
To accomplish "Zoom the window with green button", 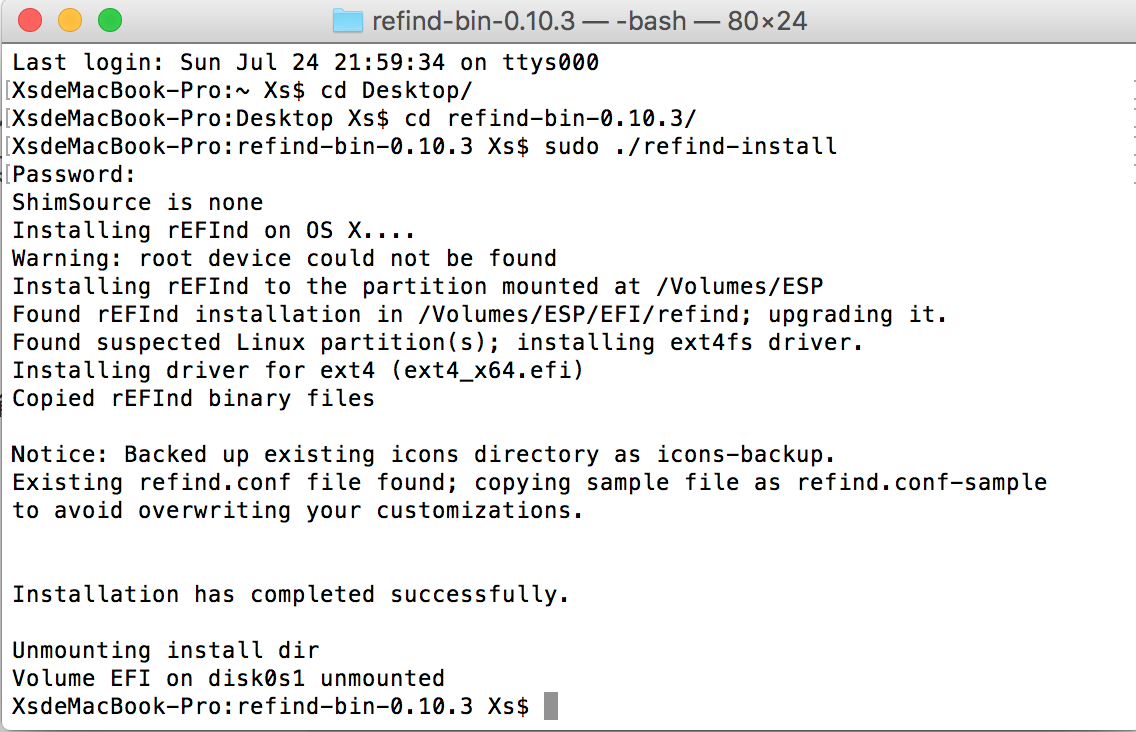I will (110, 20).
